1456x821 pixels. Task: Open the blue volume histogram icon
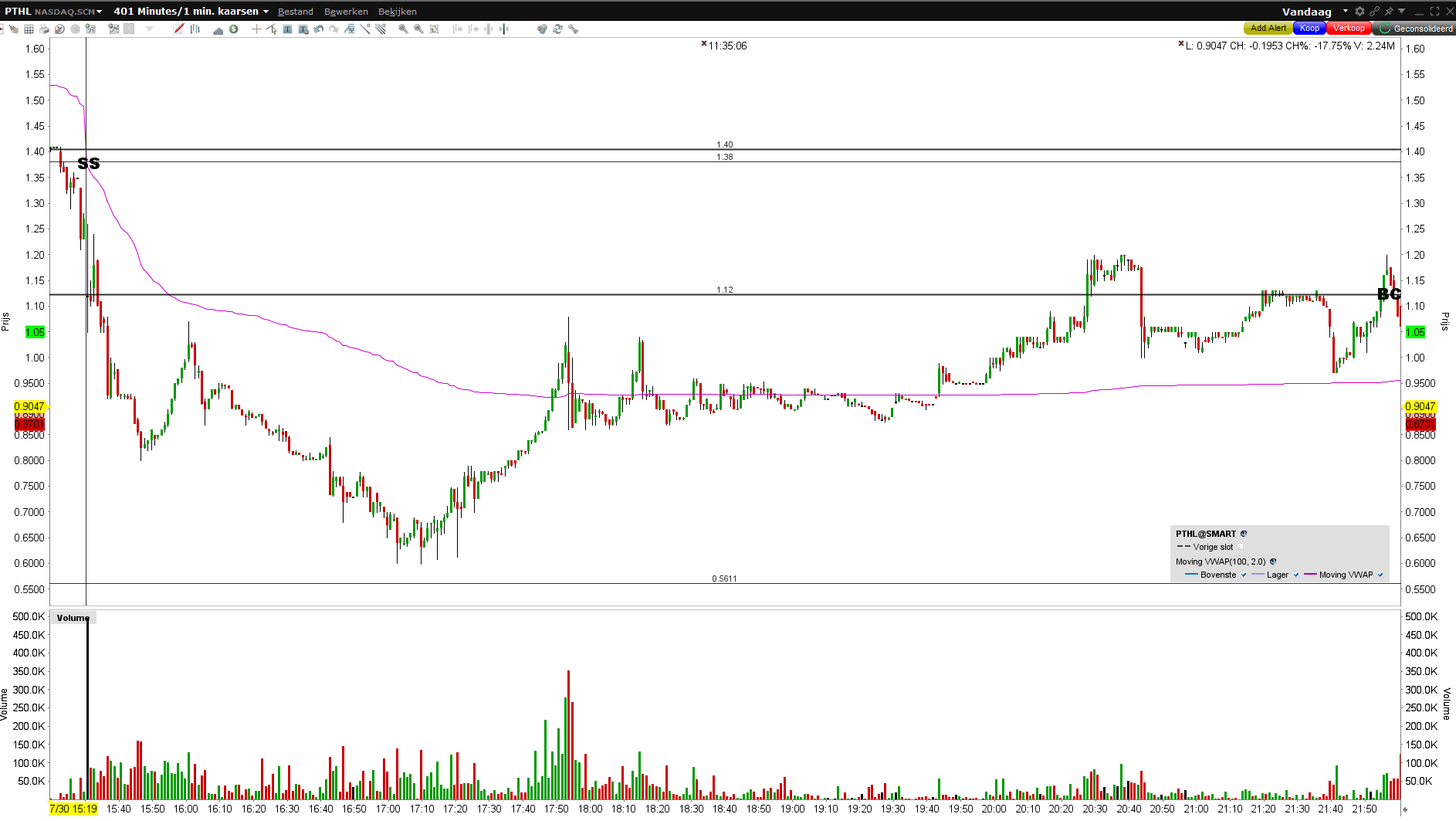(x=218, y=29)
